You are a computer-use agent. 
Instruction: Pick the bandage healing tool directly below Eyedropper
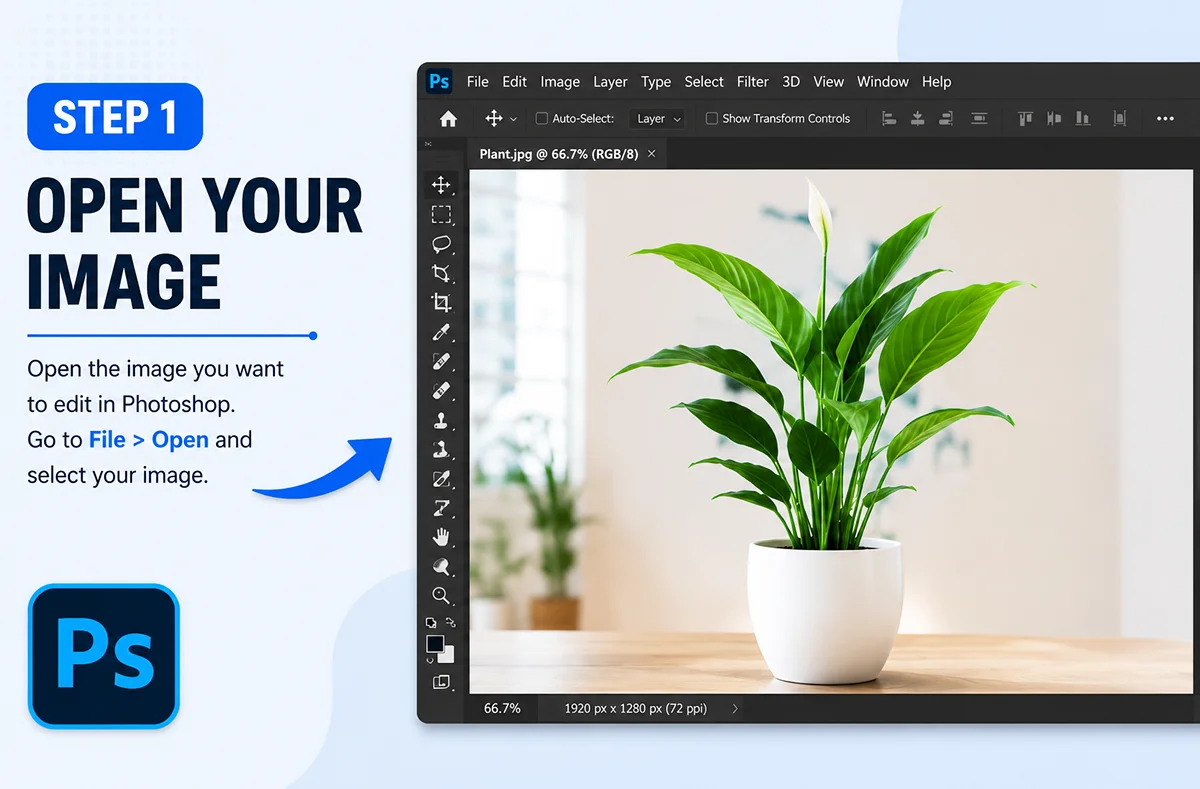tap(440, 361)
